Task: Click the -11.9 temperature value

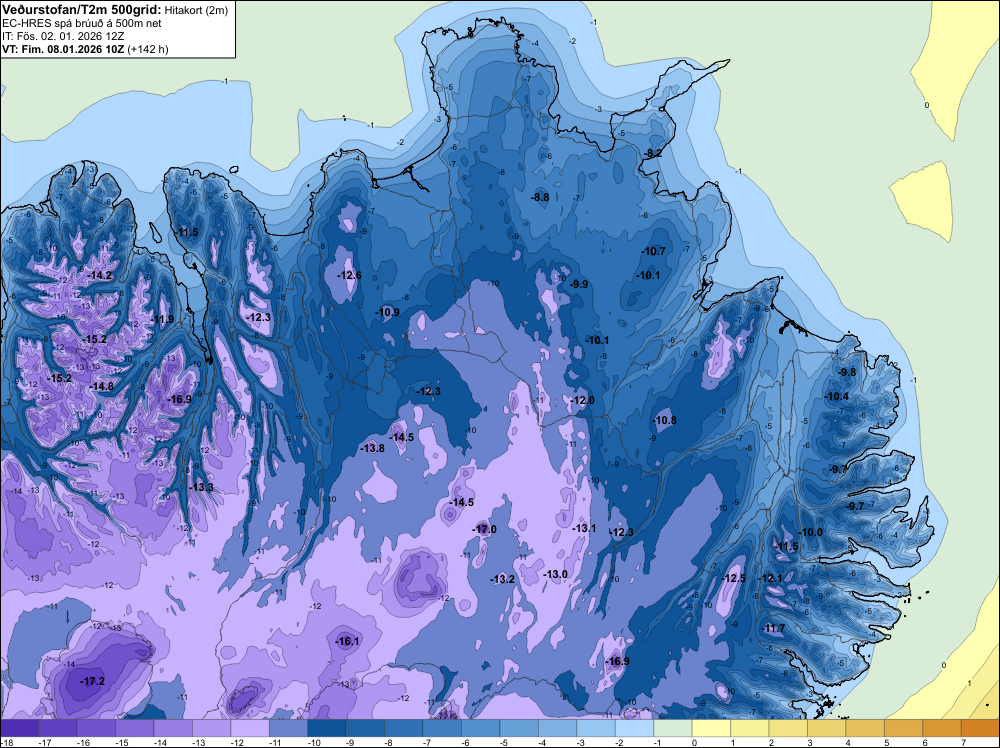Action: tap(162, 319)
